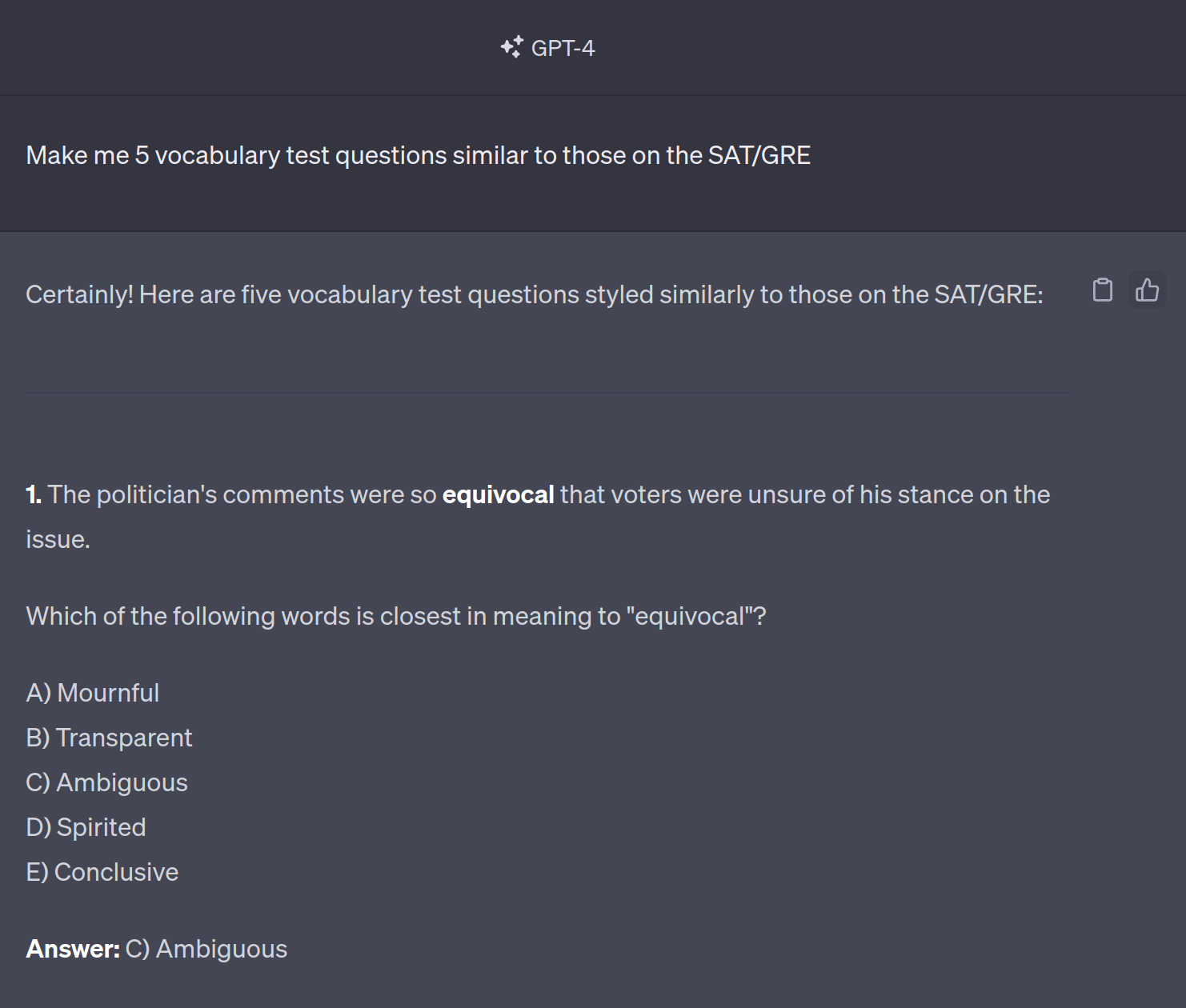
Task: Click the sparkle icon beside GPT-4
Action: coord(512,47)
